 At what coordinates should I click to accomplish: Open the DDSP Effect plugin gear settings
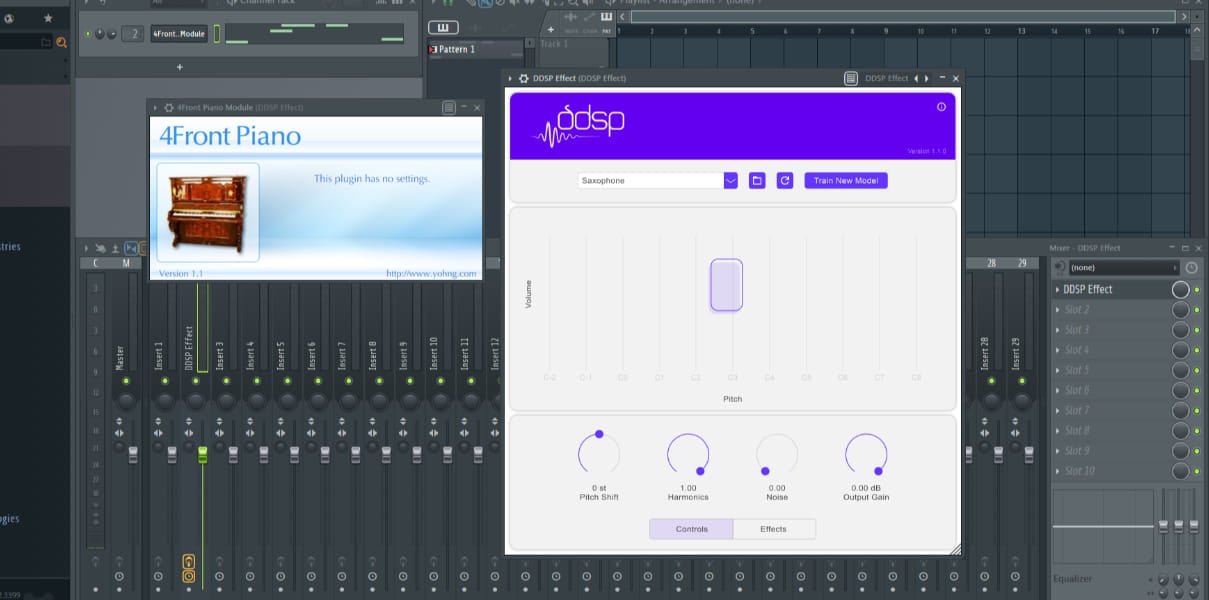pos(523,78)
